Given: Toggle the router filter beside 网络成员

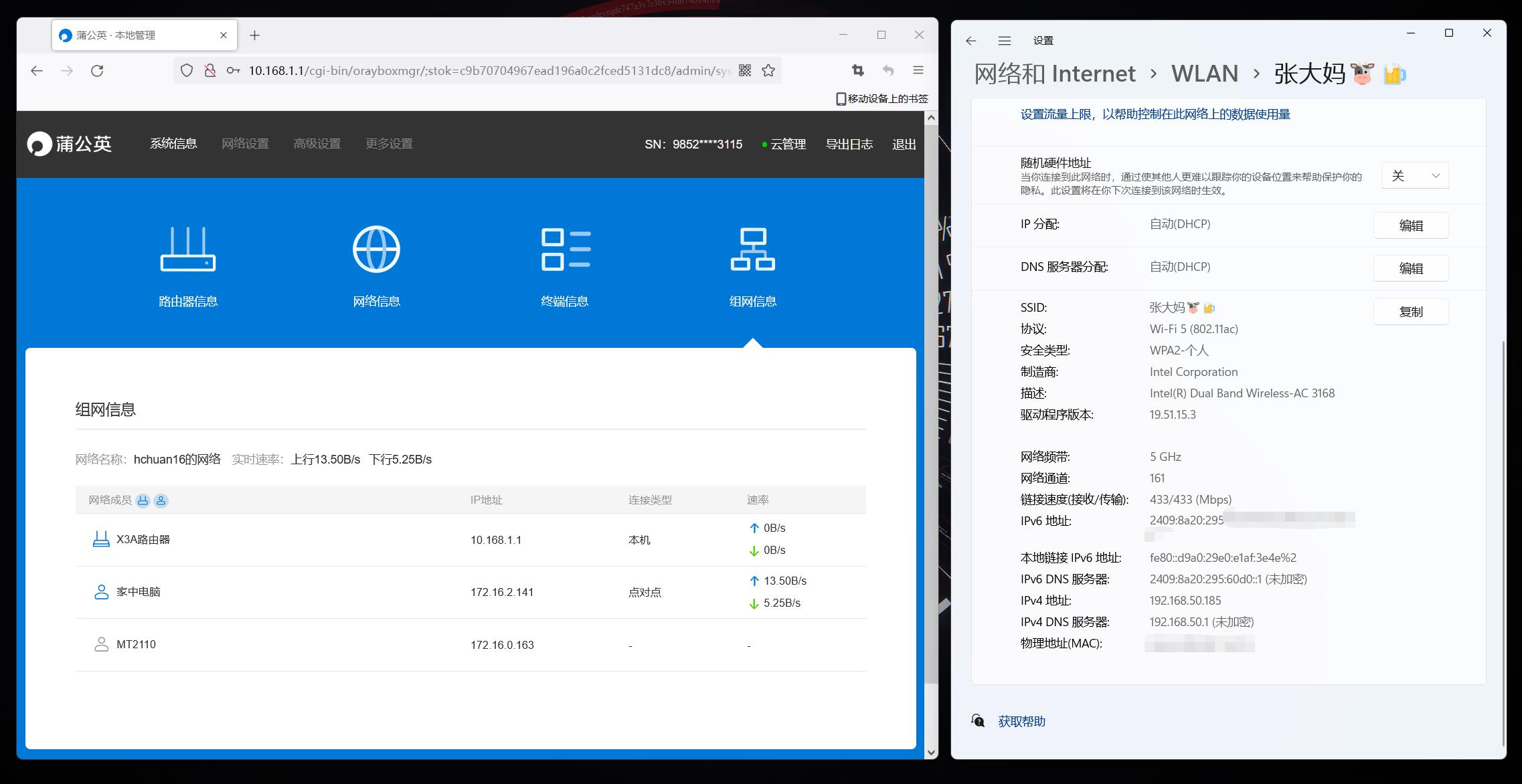Looking at the screenshot, I should [x=143, y=500].
